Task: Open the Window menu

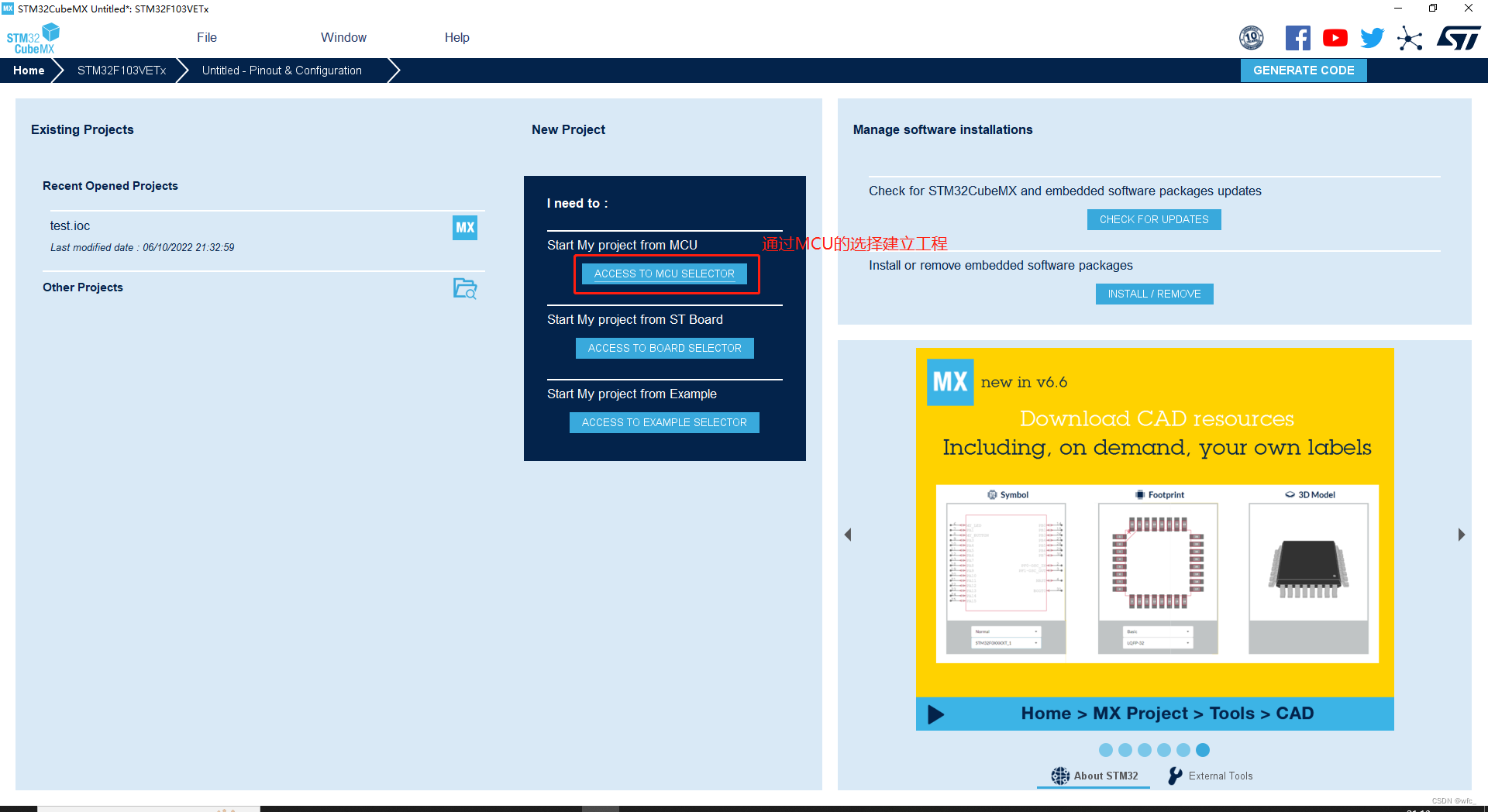Action: 343,37
